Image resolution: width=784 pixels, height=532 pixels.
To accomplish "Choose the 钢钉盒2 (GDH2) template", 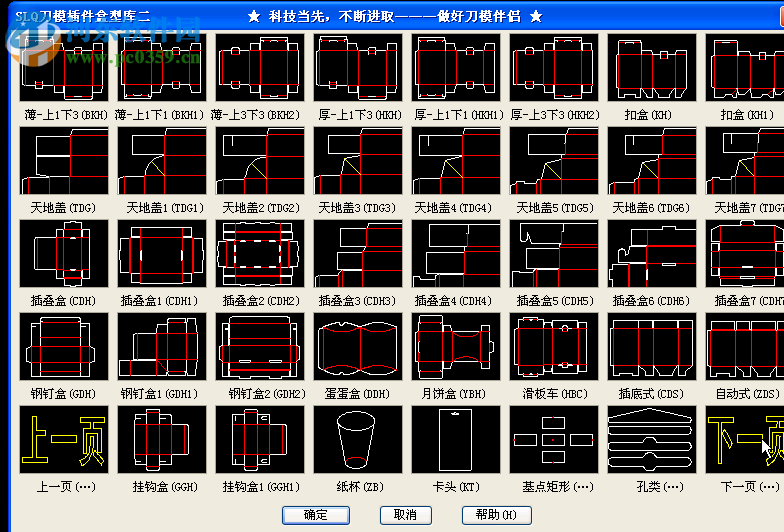I will (260, 346).
